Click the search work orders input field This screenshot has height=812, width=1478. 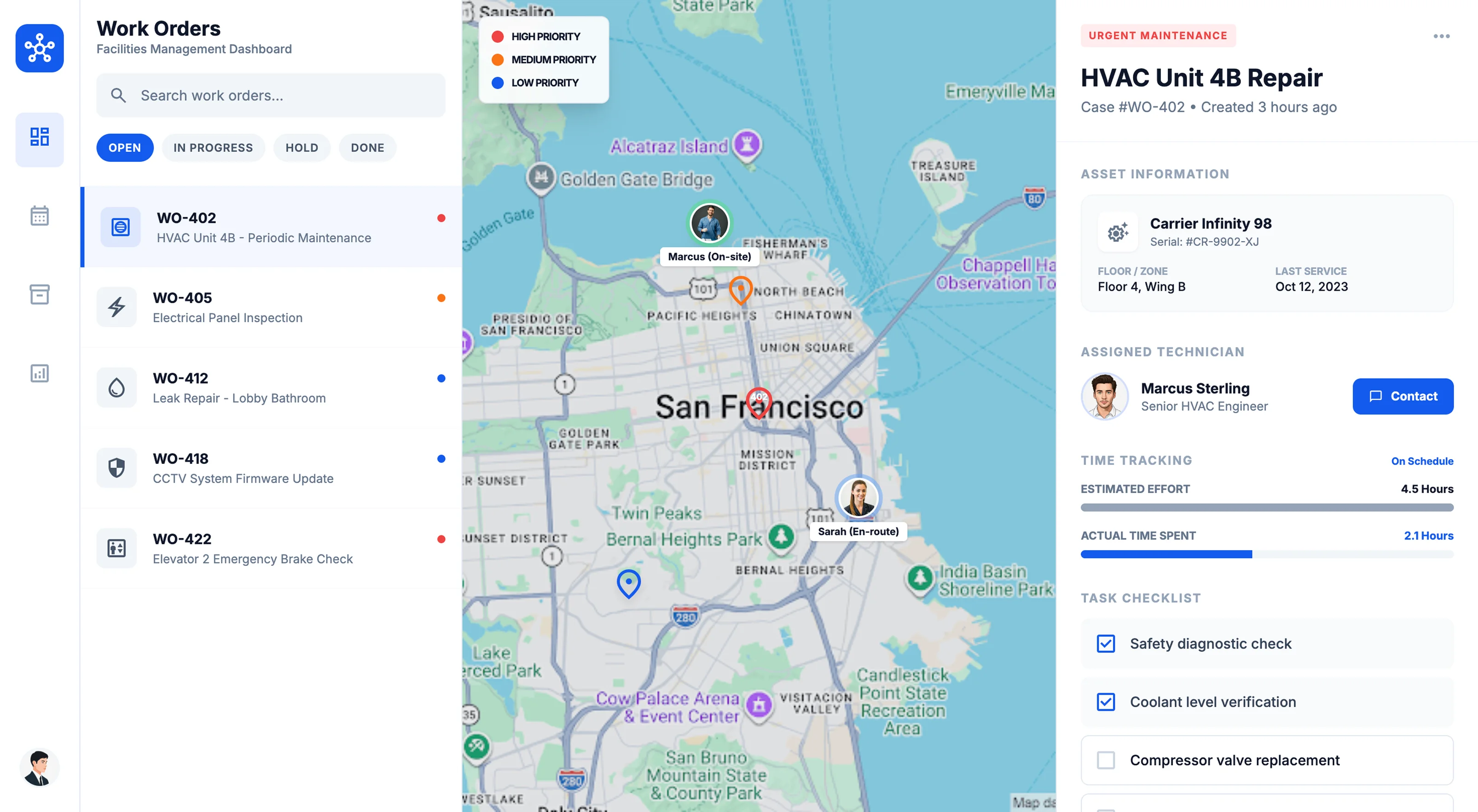tap(270, 95)
